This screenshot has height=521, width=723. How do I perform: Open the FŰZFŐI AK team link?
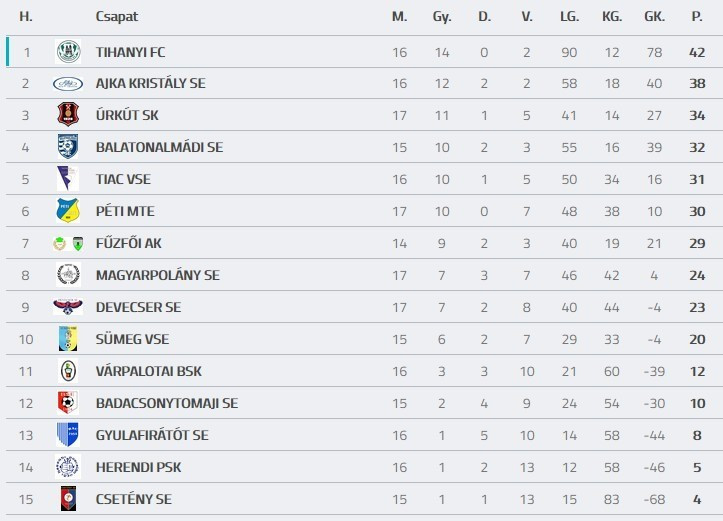129,243
